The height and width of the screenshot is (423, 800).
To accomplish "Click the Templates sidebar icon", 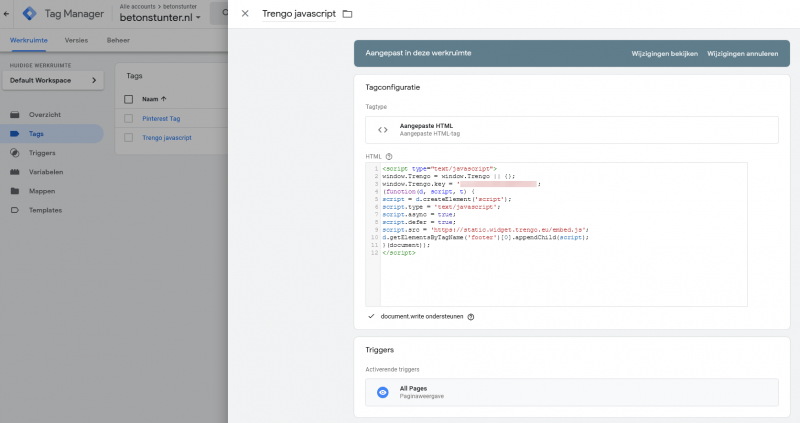I will click(15, 210).
